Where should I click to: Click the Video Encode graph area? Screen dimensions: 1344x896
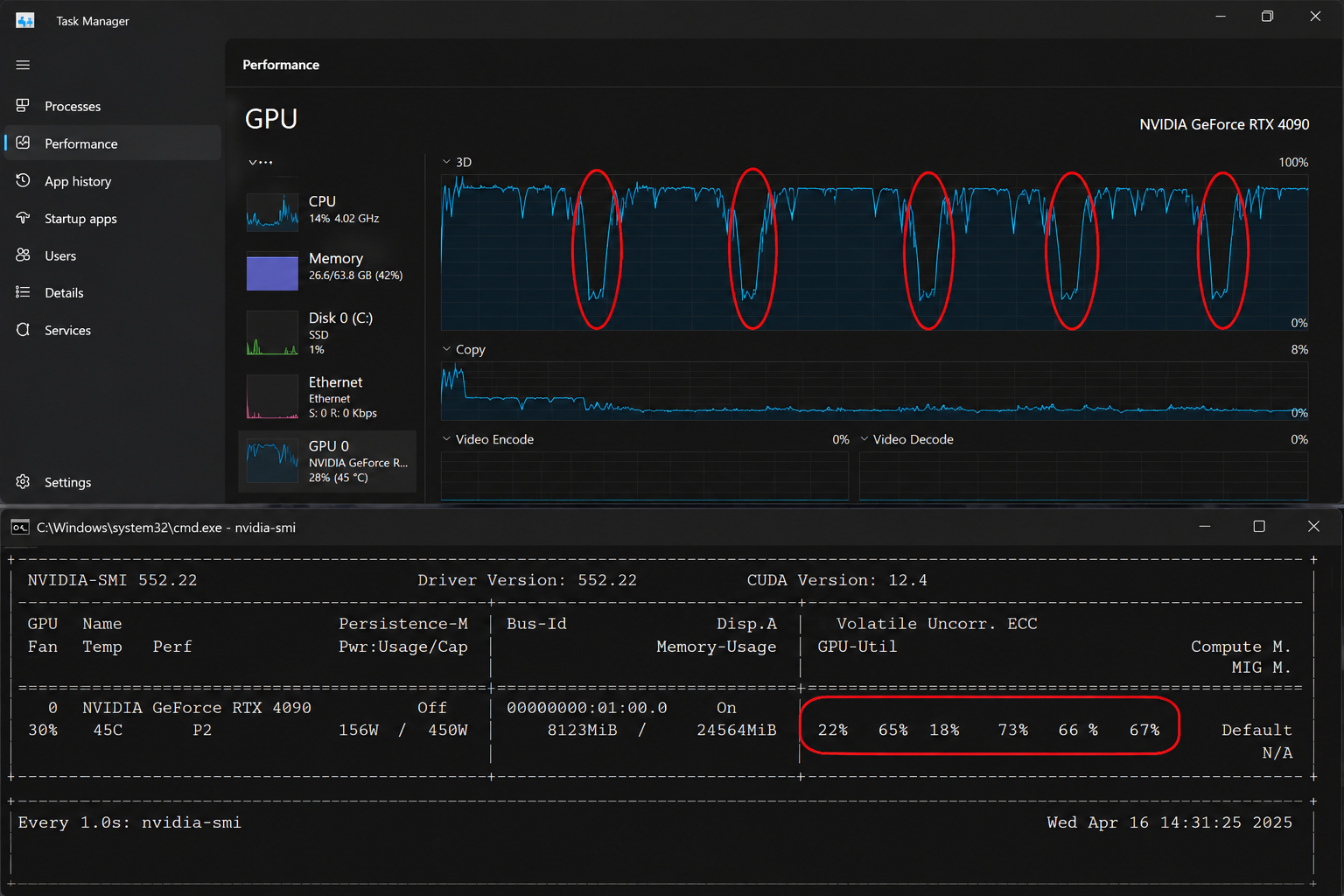tap(645, 476)
